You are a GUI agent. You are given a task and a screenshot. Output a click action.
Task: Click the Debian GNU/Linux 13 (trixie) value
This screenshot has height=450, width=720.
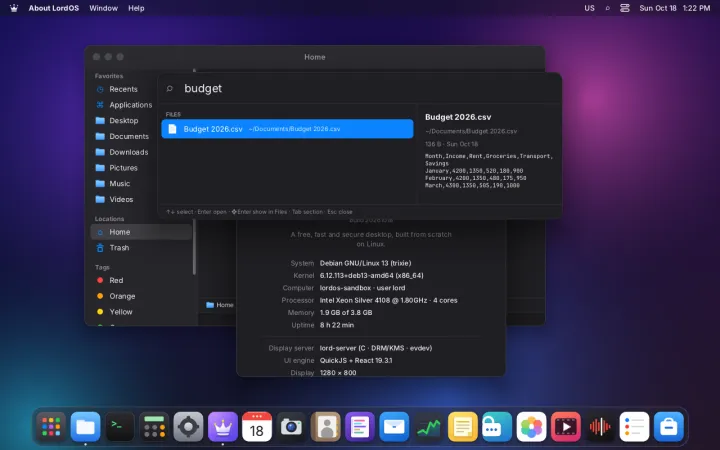(x=366, y=263)
